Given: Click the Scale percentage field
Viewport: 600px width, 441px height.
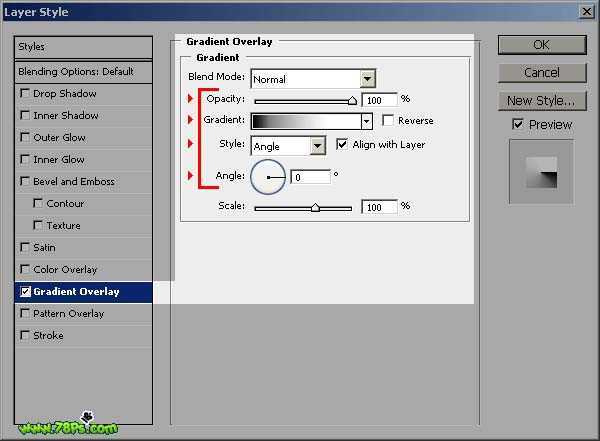Looking at the screenshot, I should click(379, 207).
